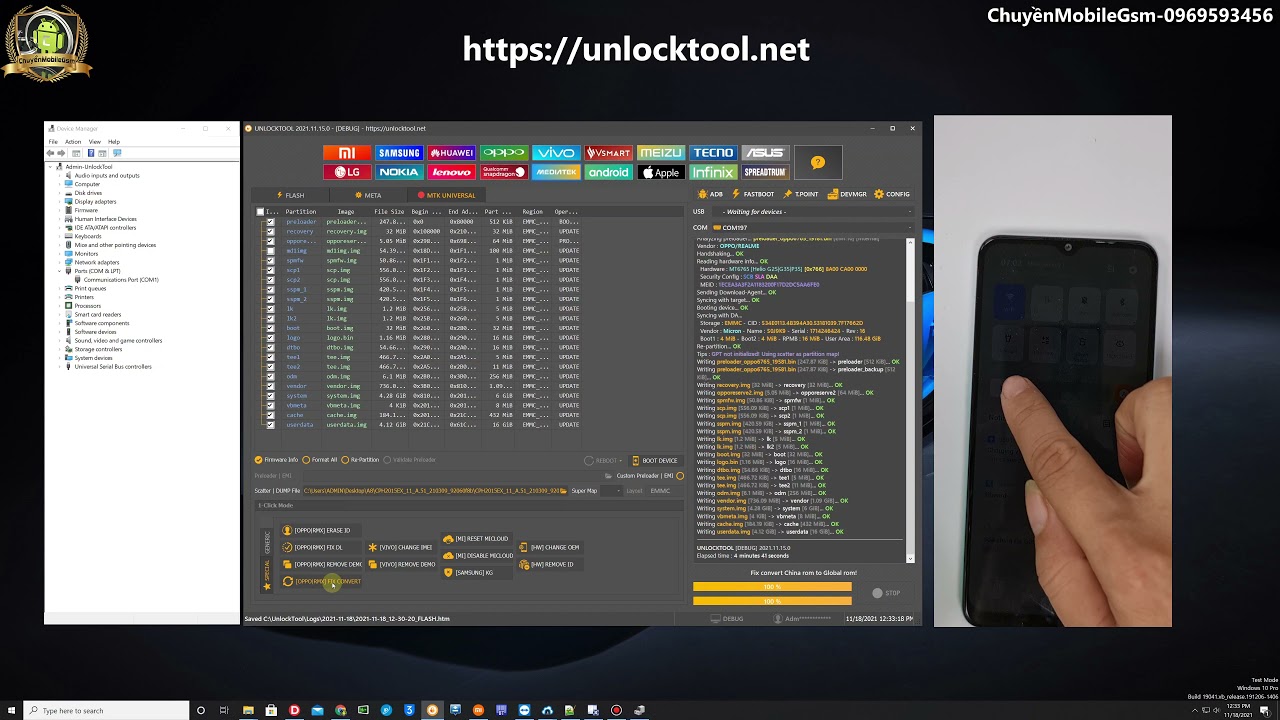Click the [MI] RESET MICLOUD button
Image resolution: width=1280 pixels, height=720 pixels.
(476, 539)
